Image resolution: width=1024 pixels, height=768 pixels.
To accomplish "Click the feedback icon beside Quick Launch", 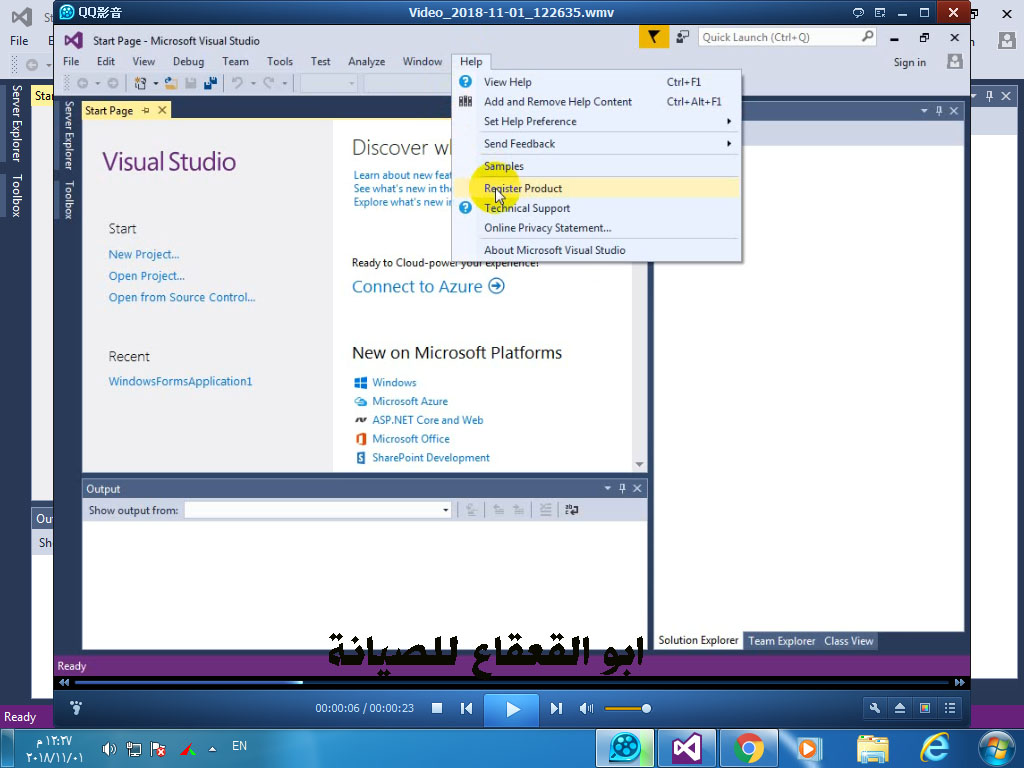I will pos(682,37).
